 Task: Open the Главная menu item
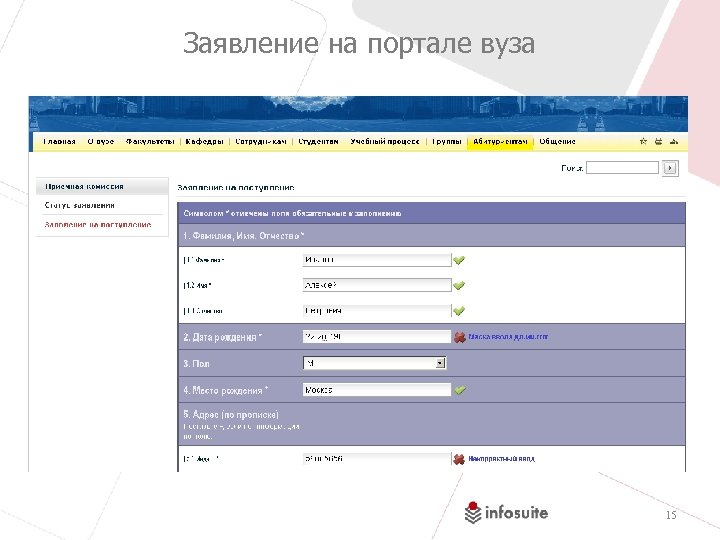(59, 141)
